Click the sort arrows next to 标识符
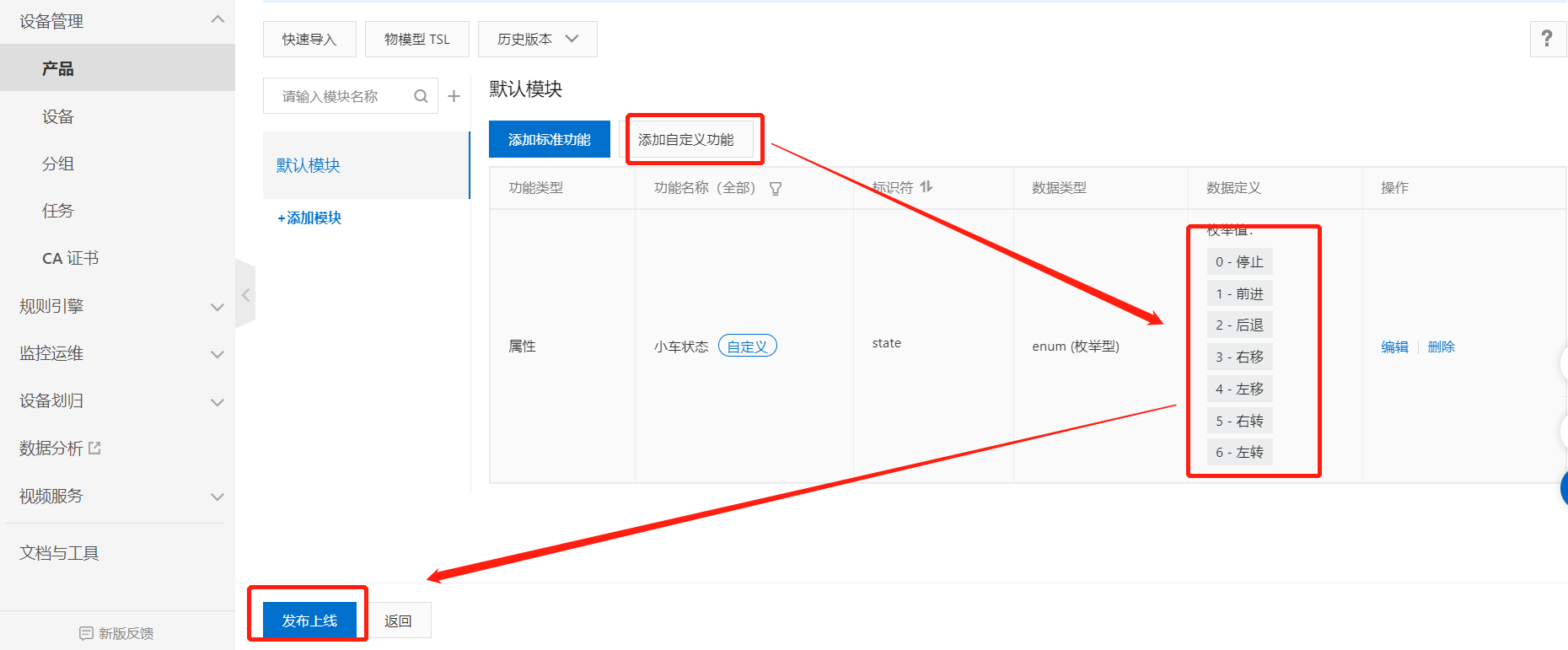This screenshot has width=1568, height=650. point(926,187)
